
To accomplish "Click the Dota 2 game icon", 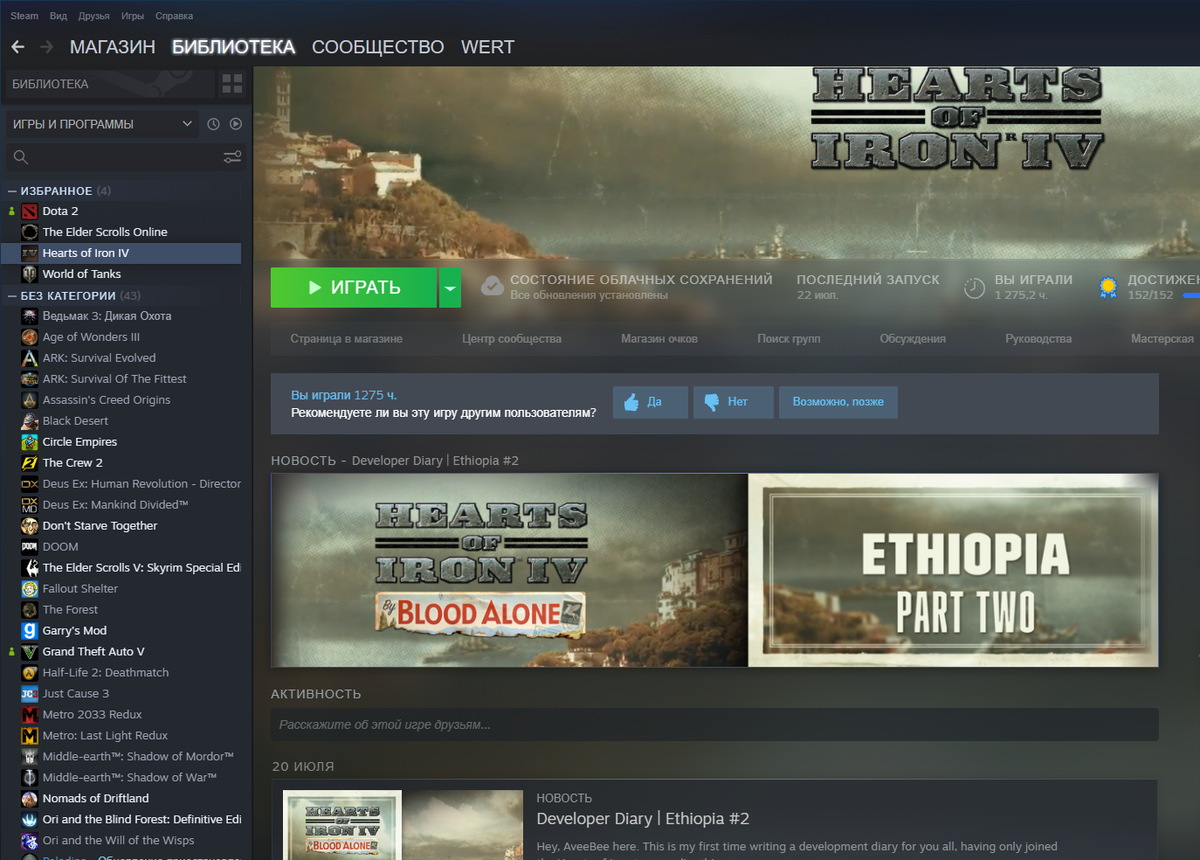I will 30,211.
